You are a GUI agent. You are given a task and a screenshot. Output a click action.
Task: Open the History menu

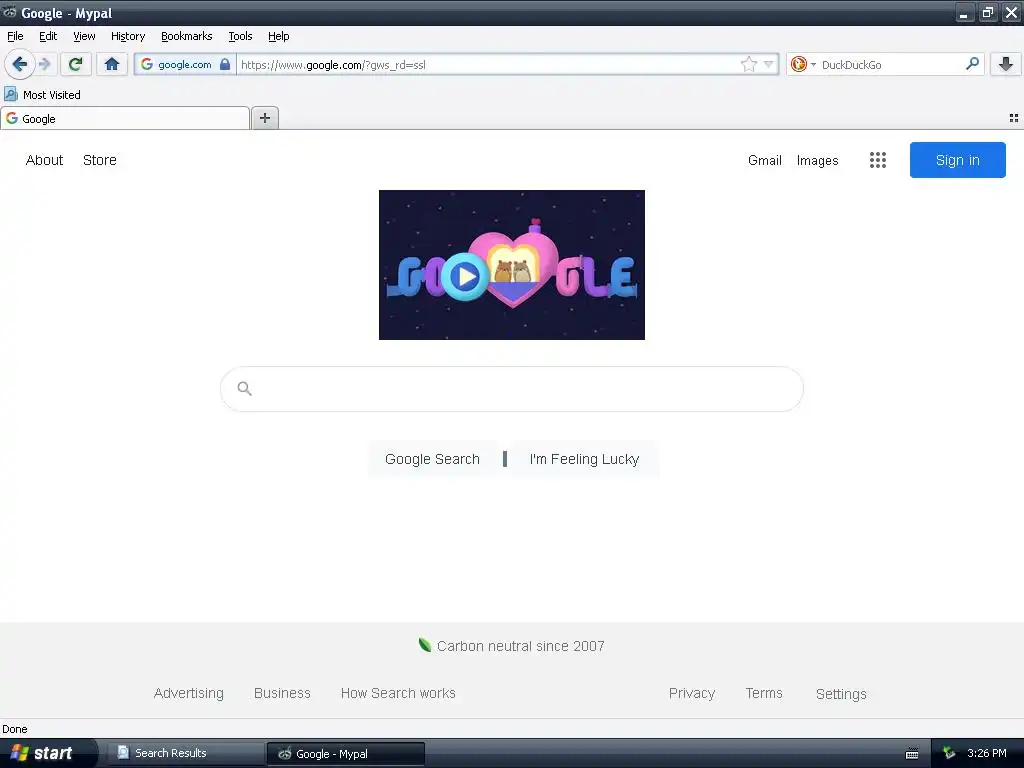pos(128,37)
